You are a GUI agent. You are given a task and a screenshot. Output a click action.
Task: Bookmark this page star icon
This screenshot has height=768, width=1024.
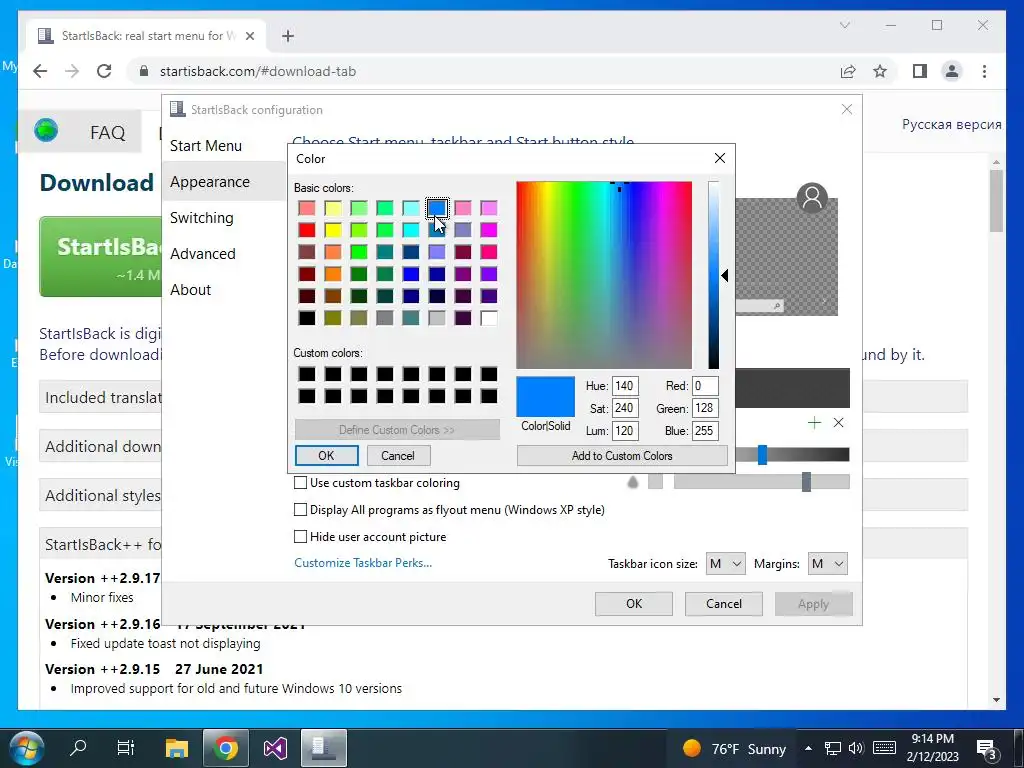(x=880, y=71)
